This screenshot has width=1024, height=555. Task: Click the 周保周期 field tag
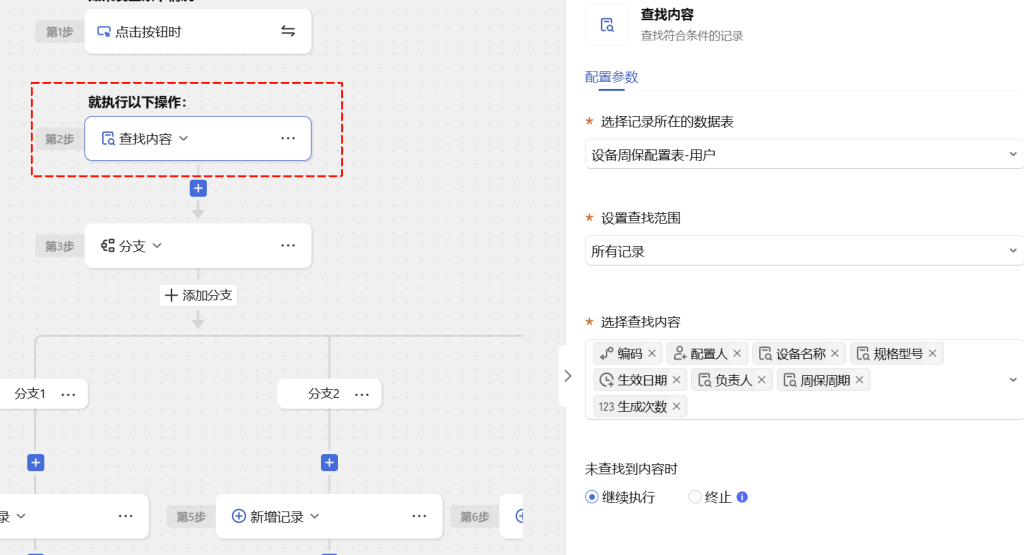825,380
